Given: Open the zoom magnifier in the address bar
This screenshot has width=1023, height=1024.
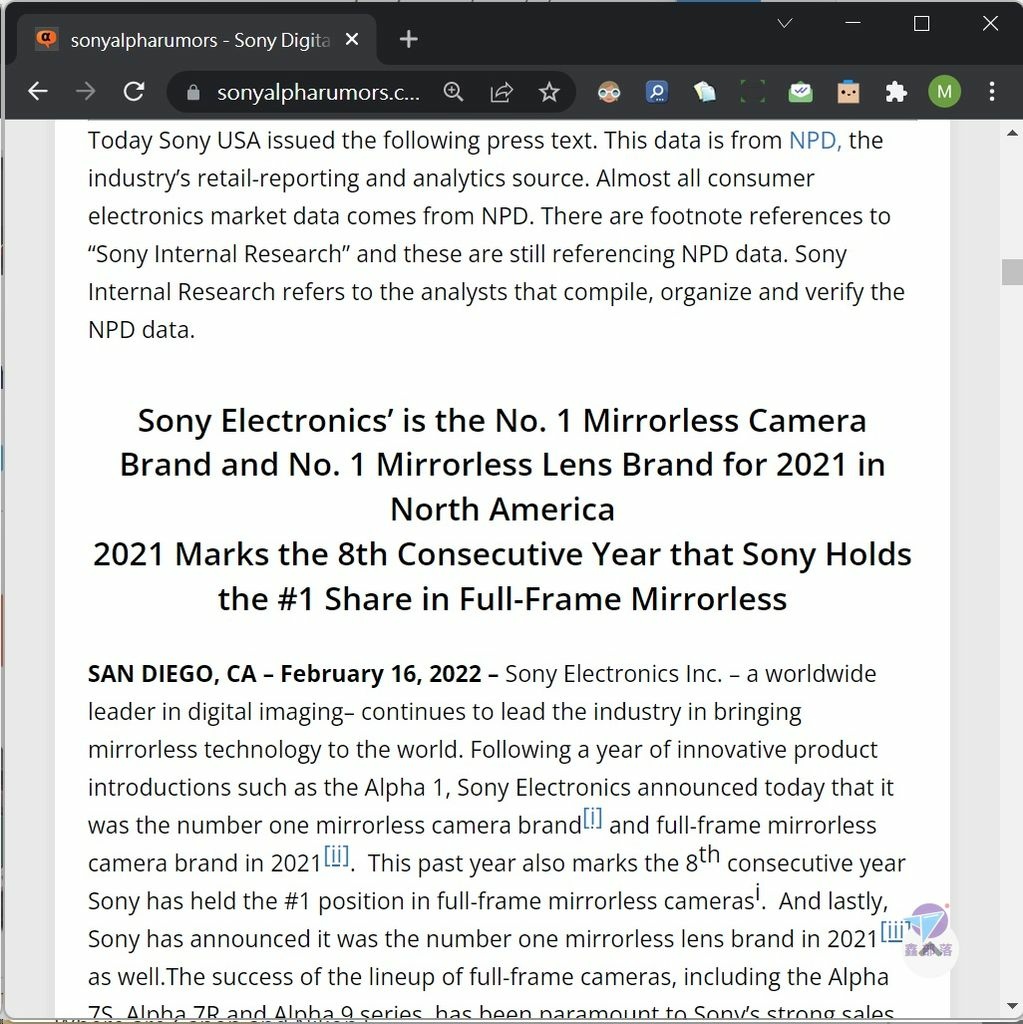Looking at the screenshot, I should 453,91.
